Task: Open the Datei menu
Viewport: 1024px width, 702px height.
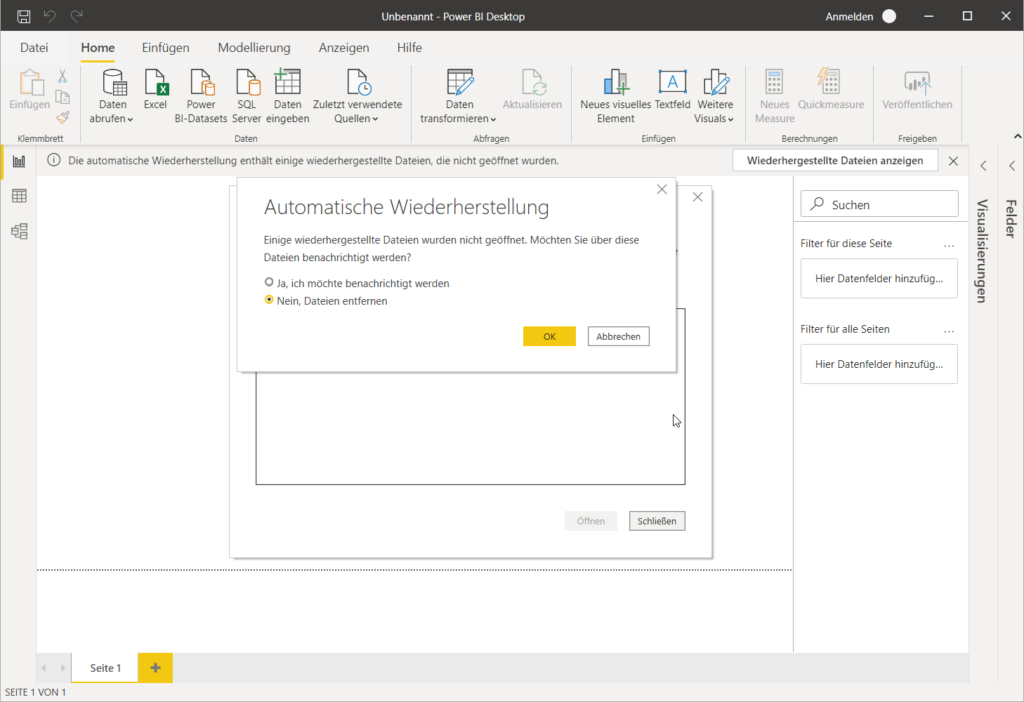Action: (34, 48)
